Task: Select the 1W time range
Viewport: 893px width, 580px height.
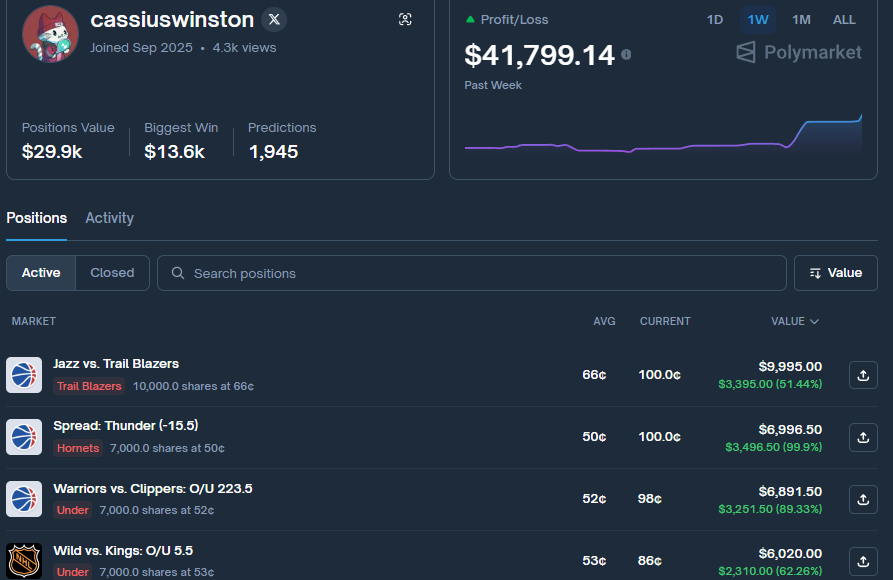Action: 757,20
